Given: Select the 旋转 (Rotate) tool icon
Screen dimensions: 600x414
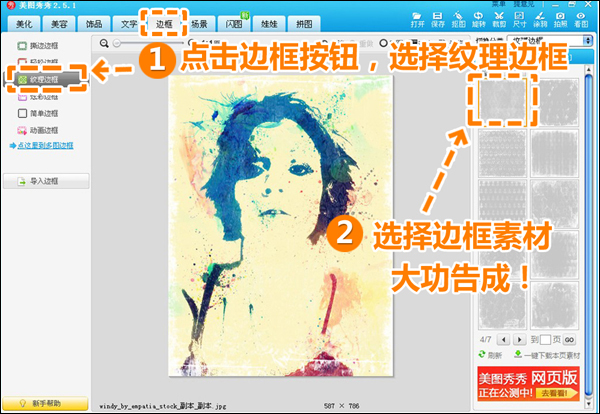Looking at the screenshot, I should coord(474,19).
